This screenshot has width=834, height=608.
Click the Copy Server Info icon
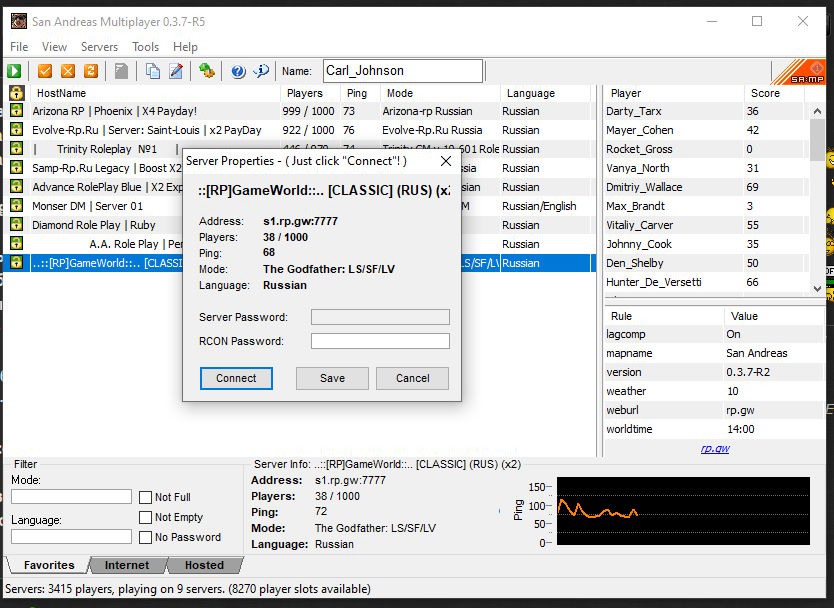(x=153, y=71)
